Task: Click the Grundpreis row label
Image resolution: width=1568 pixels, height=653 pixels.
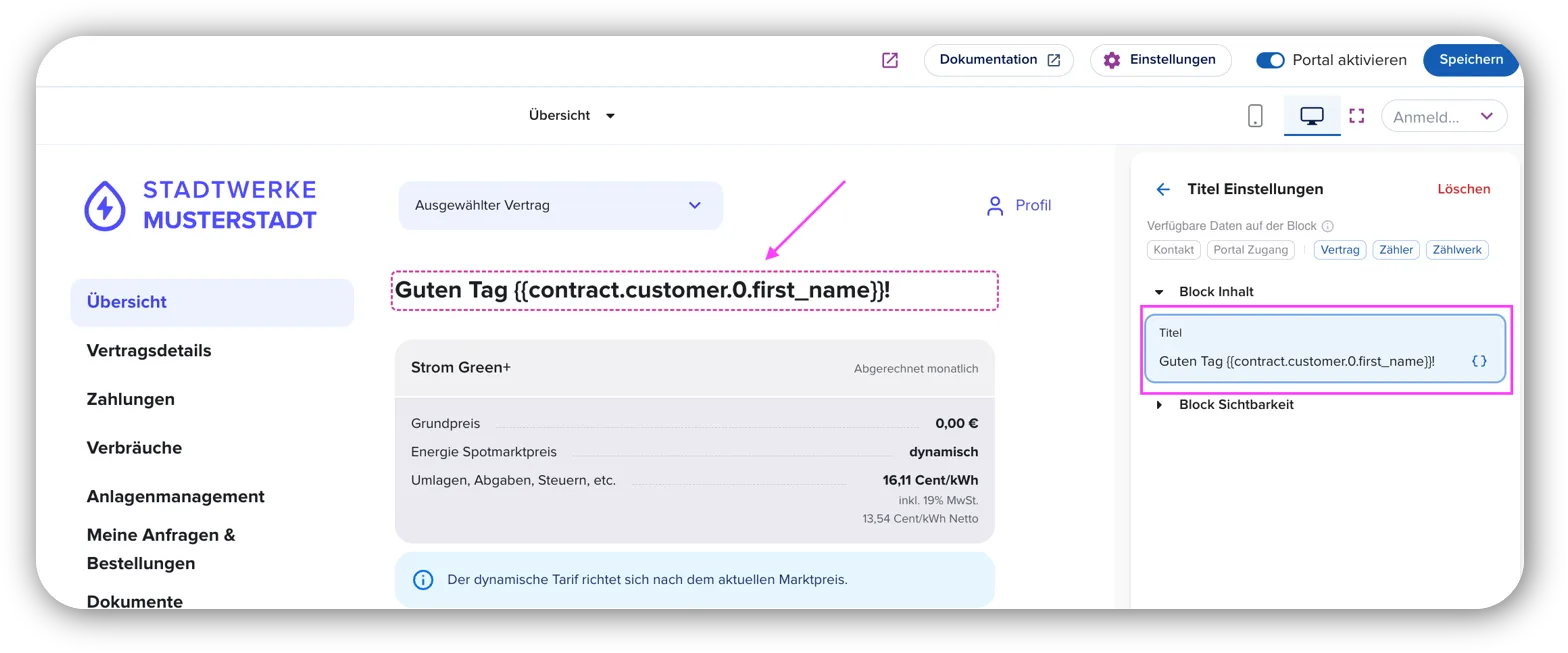Action: click(x=445, y=424)
